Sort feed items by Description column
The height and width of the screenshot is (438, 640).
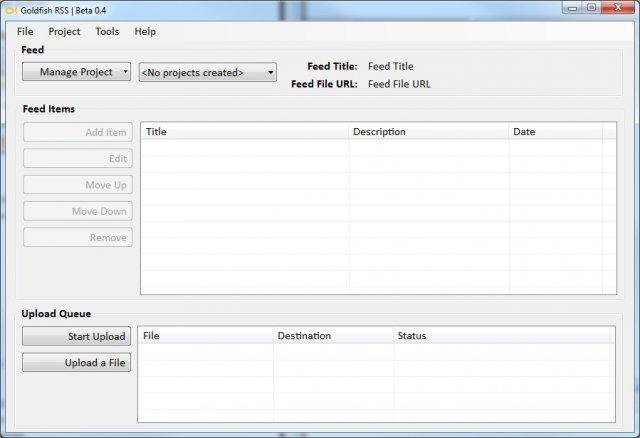[429, 131]
